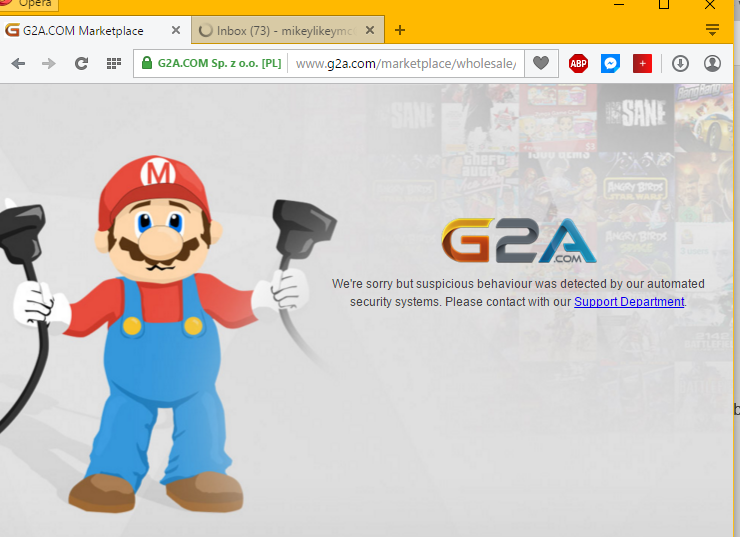Add page to bookmarks with heart icon
This screenshot has height=537, width=740.
[x=541, y=63]
